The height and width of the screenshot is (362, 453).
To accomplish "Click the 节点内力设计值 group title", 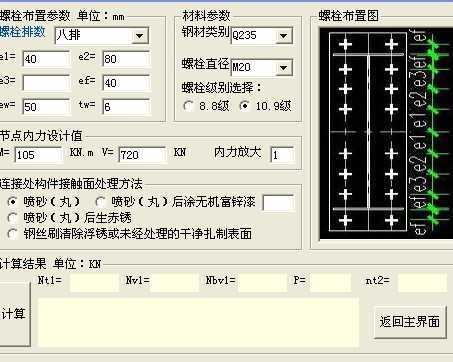I will pyautogui.click(x=41, y=136).
